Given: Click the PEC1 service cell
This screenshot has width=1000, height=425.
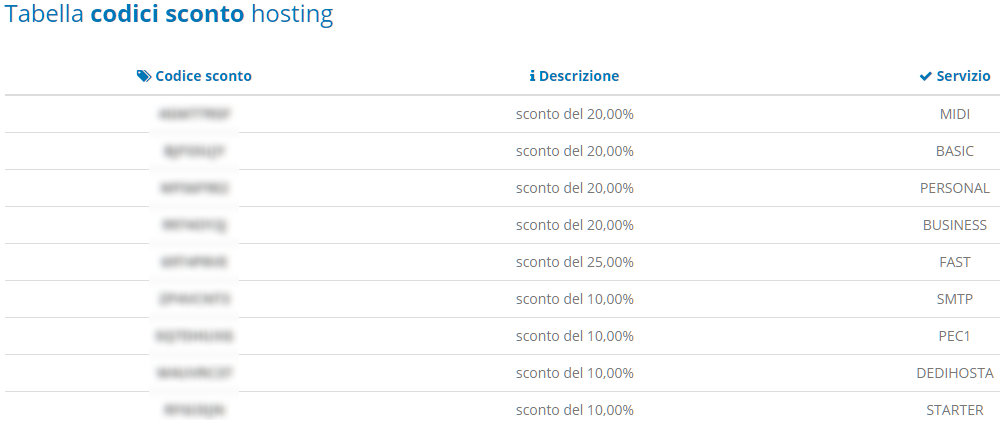Looking at the screenshot, I should pos(955,336).
